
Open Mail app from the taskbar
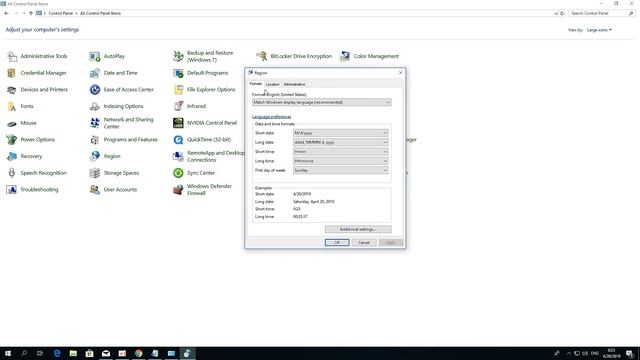[x=106, y=353]
